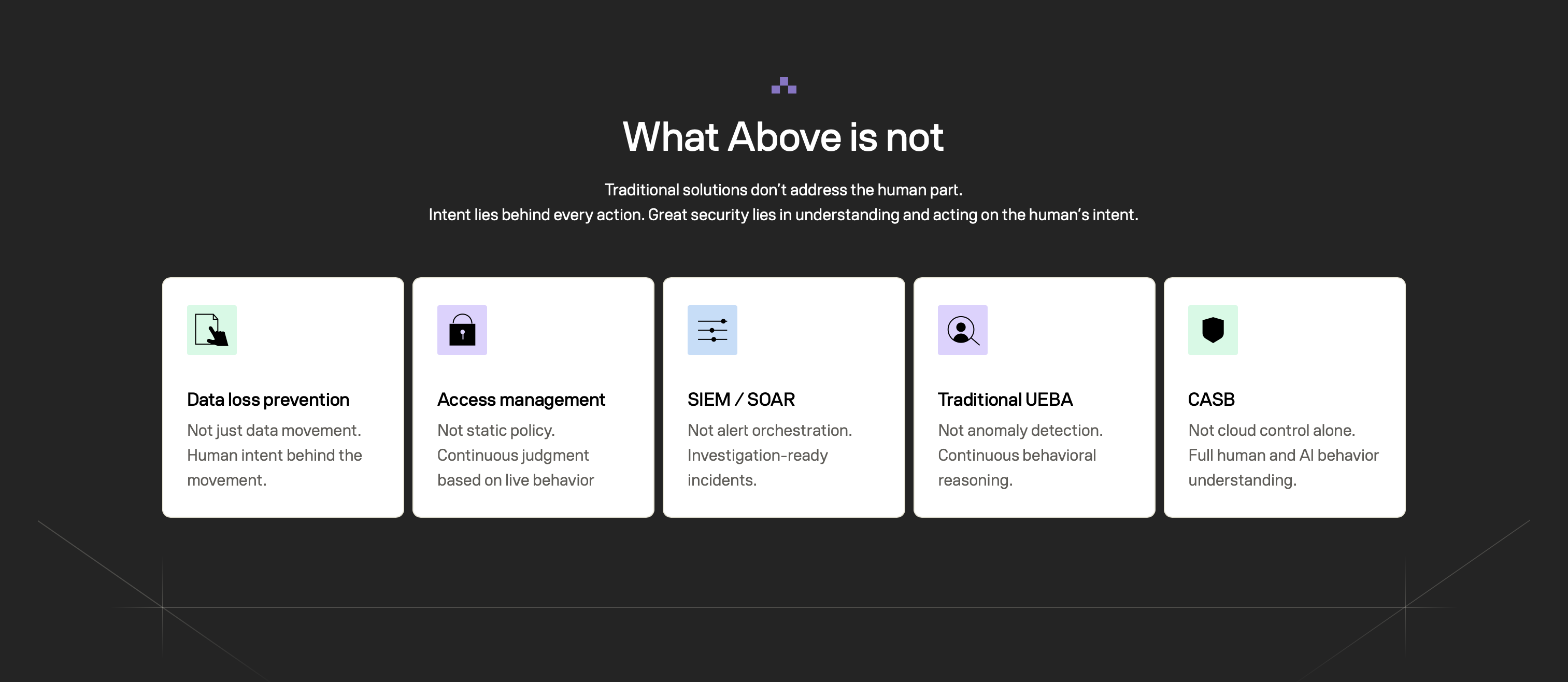Viewport: 1568px width, 682px height.
Task: Click 'Traditional solutions don't address' subtitle line
Action: click(783, 190)
